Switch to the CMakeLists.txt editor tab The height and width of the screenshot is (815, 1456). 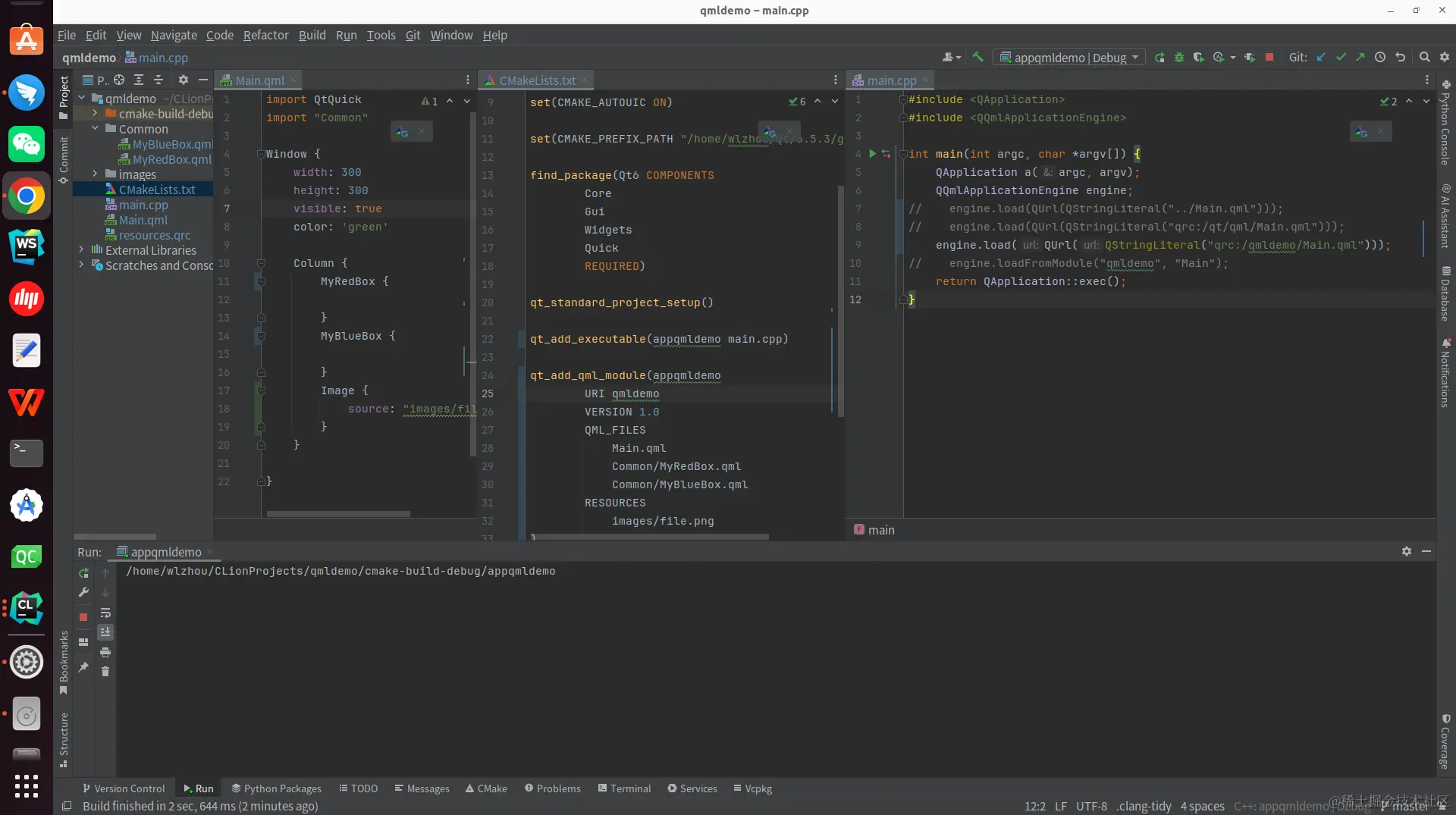coord(537,80)
